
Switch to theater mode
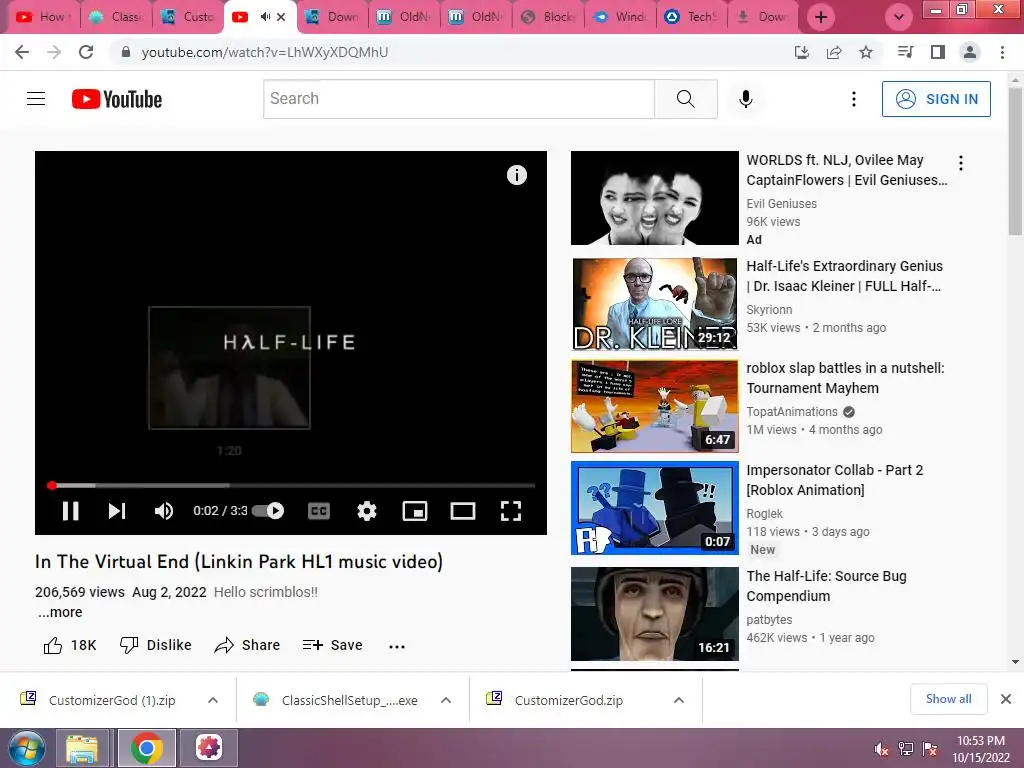point(462,511)
